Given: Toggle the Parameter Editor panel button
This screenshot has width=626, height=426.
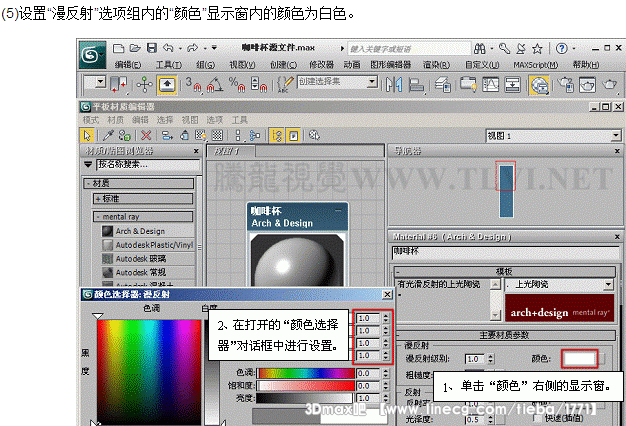Looking at the screenshot, I should point(293,136).
